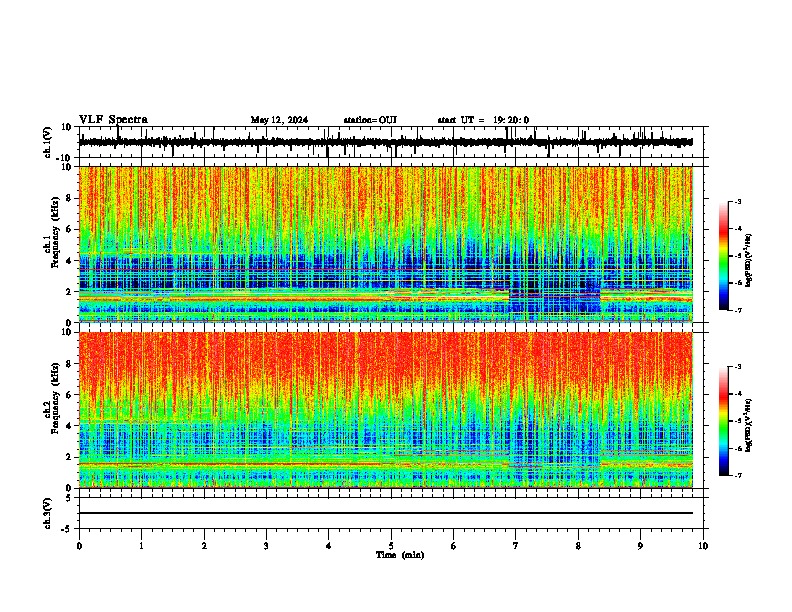The image size is (792, 612).
Task: Click the ch.1 colorbar log(PSD) label
Action: pyautogui.click(x=748, y=260)
